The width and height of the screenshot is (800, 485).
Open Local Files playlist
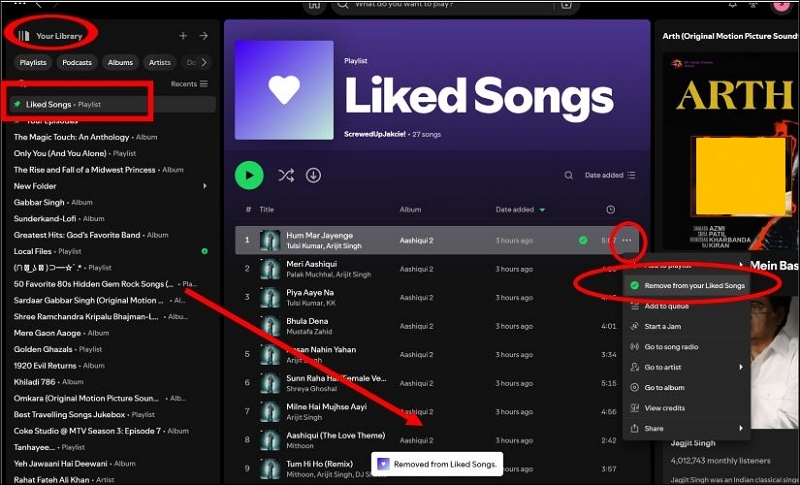pos(47,251)
